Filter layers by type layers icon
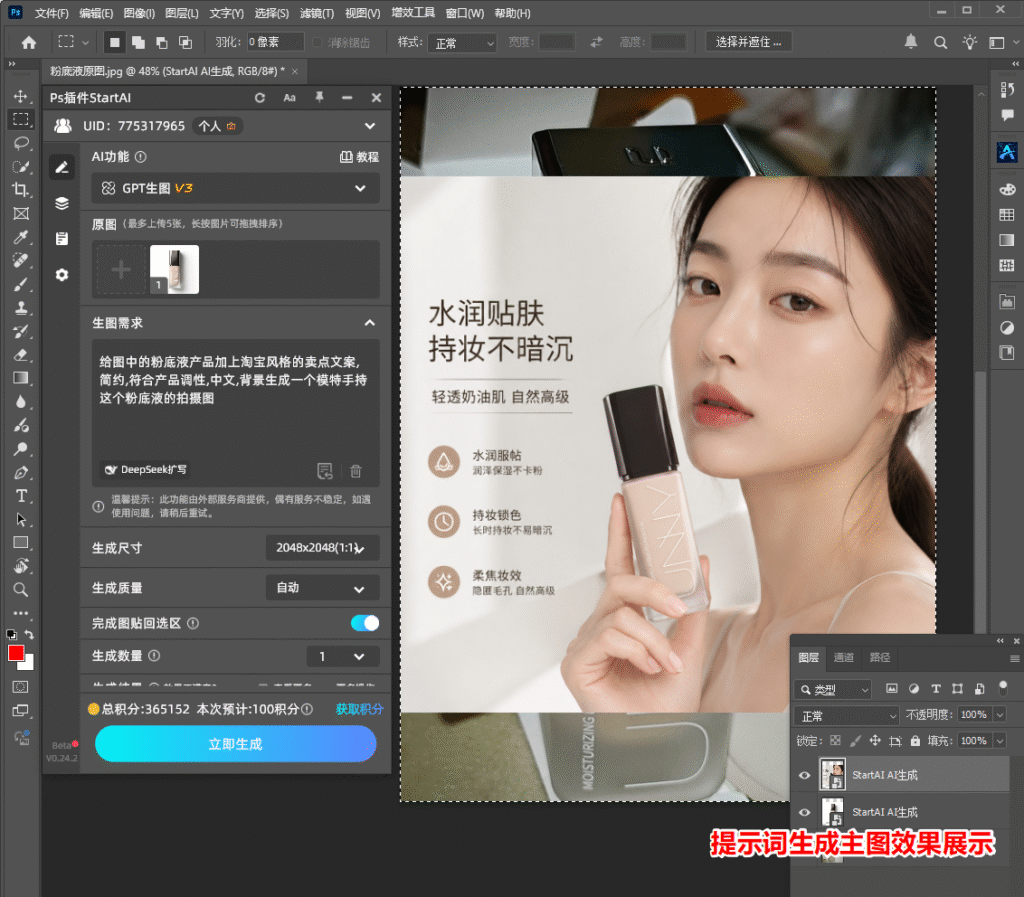Screen dimensions: 1024x897 coord(935,689)
